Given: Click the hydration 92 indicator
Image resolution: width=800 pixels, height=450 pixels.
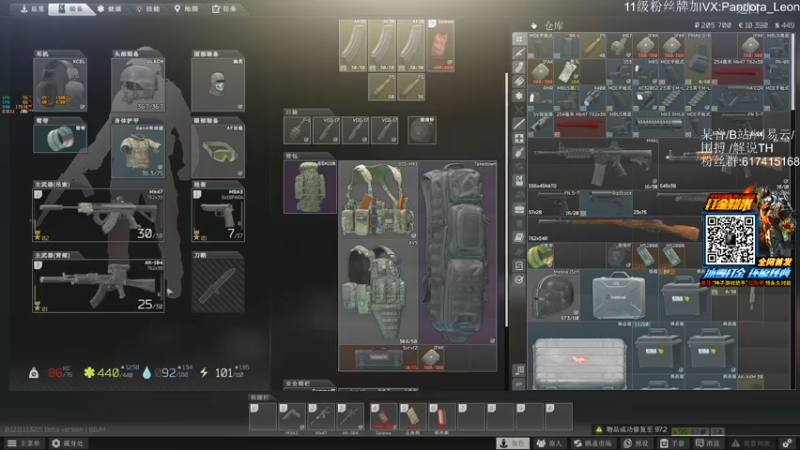Looking at the screenshot, I should pos(167,373).
